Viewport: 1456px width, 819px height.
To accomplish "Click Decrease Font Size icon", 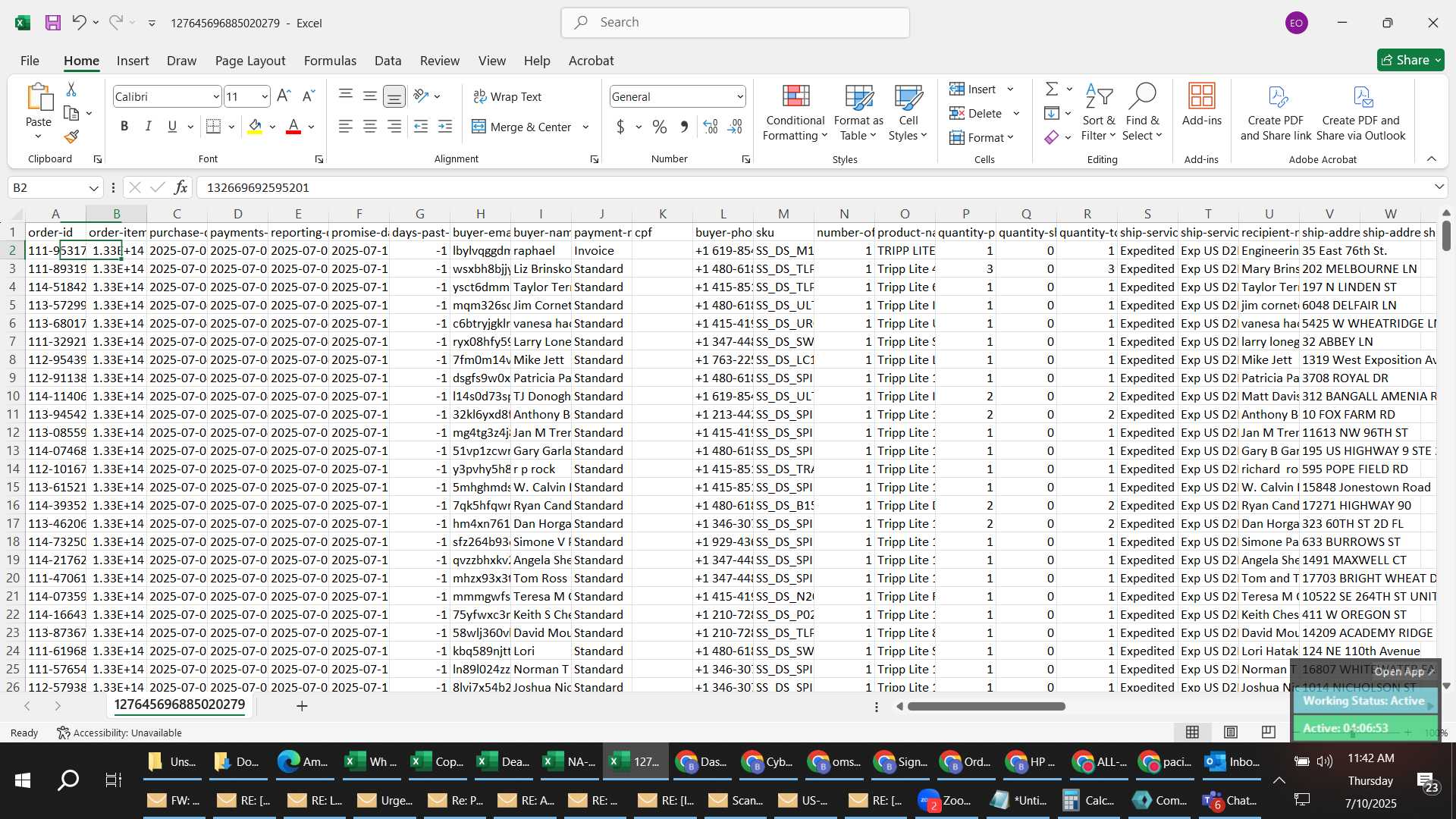I will click(308, 96).
